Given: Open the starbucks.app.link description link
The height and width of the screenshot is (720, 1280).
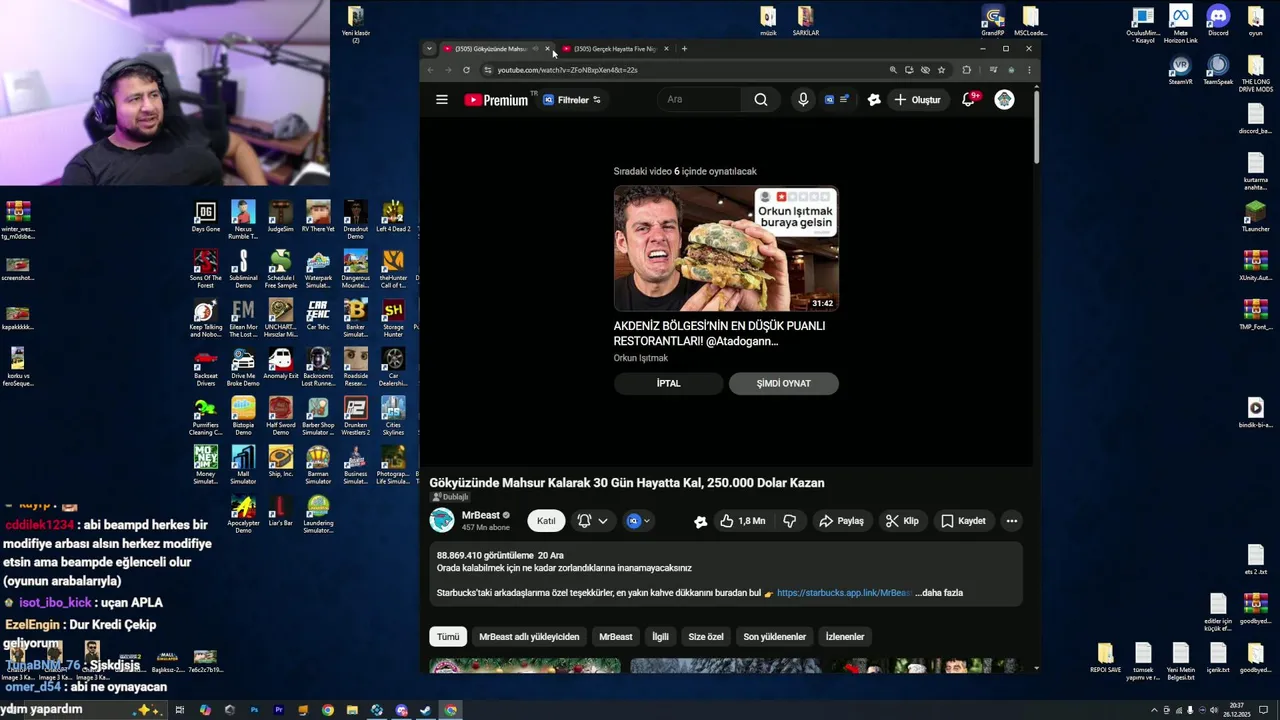Looking at the screenshot, I should coord(844,593).
